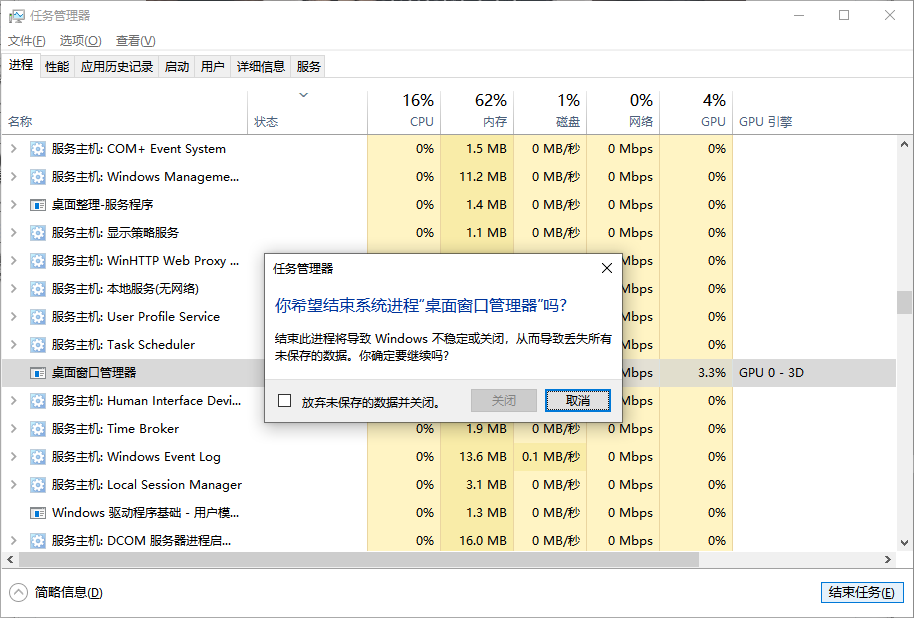Viewport: 914px width, 618px height.
Task: Click the 0.1 MB/秒 disk value
Action: click(x=551, y=457)
